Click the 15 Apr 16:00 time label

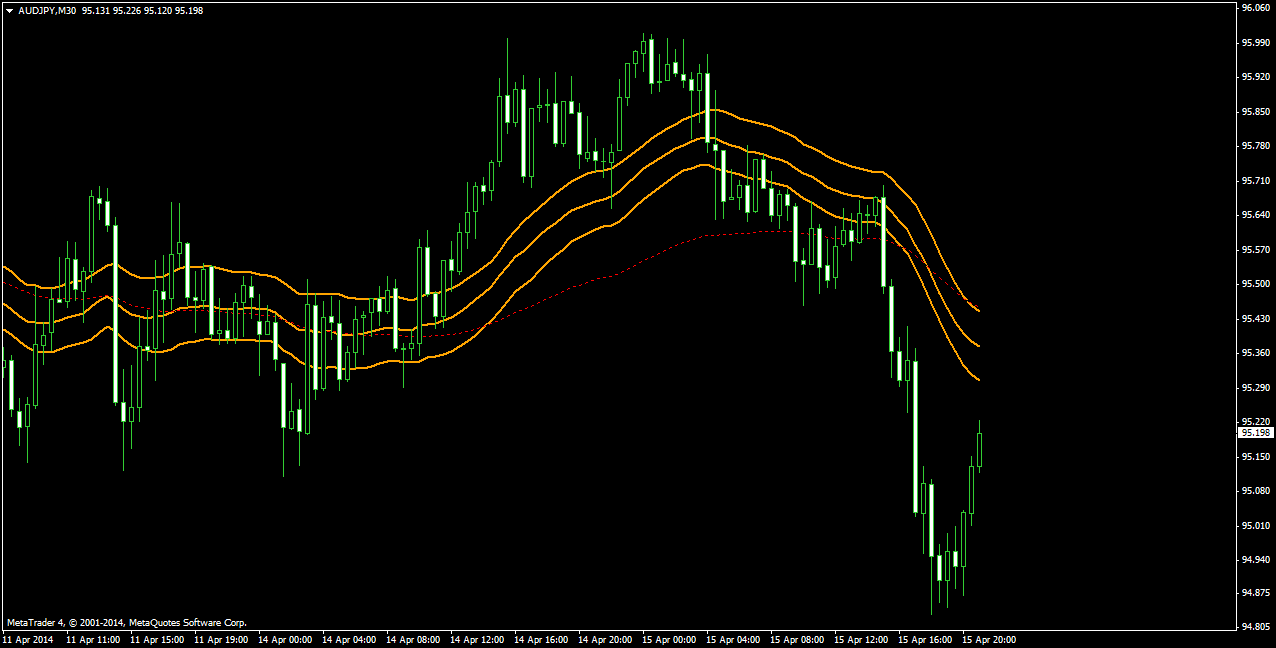tap(926, 639)
